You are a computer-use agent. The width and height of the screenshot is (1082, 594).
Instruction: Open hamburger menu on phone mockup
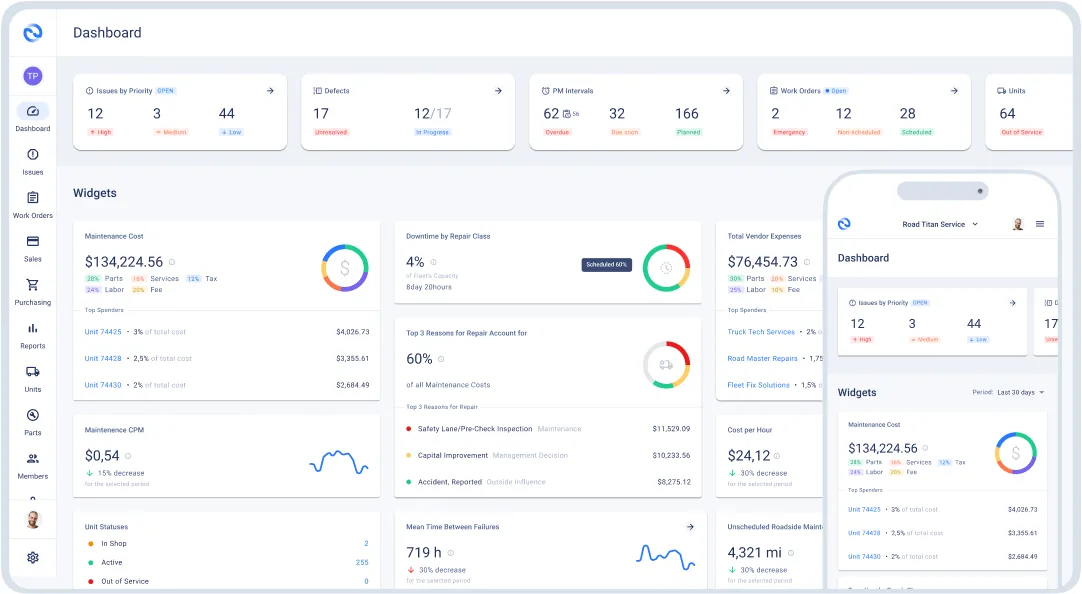pyautogui.click(x=1040, y=224)
